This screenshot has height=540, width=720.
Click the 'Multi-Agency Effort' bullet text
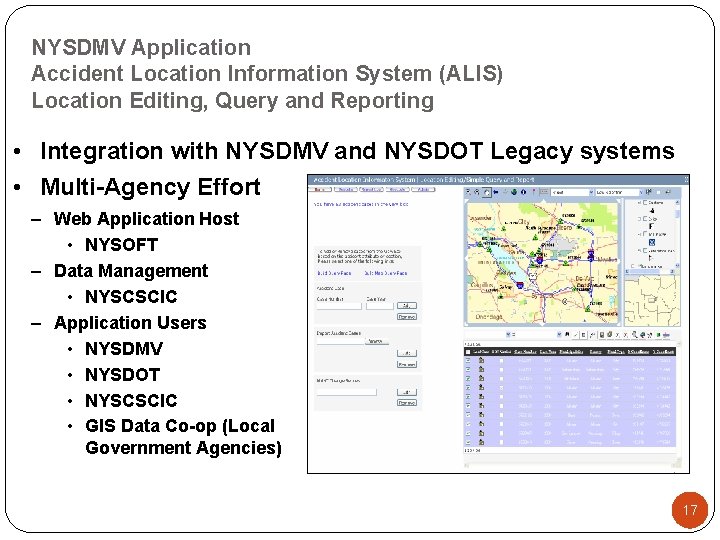coord(150,187)
